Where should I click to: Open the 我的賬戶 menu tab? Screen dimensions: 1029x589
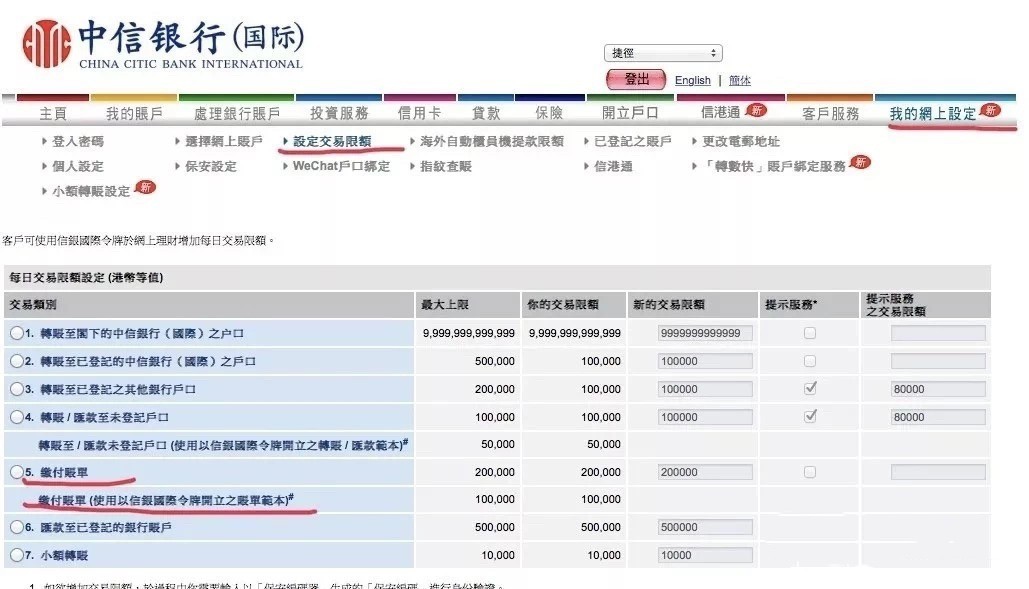point(135,113)
